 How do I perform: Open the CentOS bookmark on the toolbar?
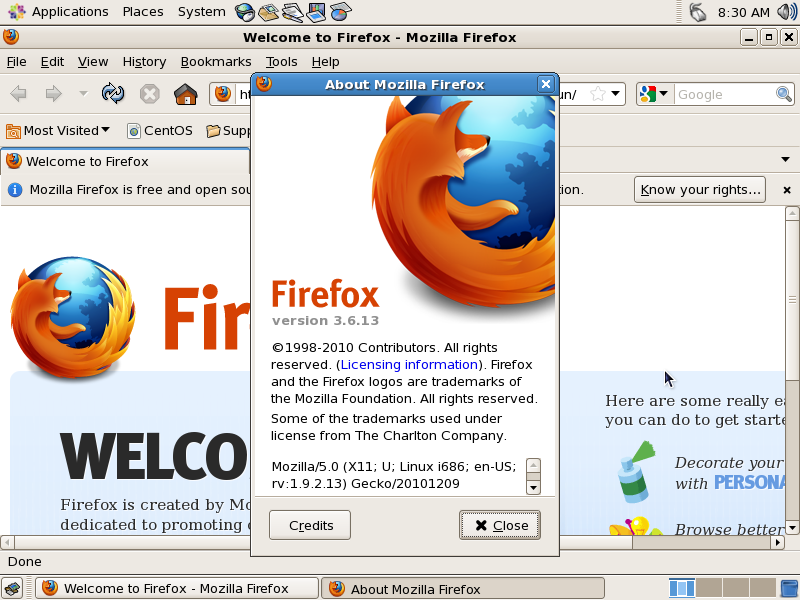tap(159, 129)
